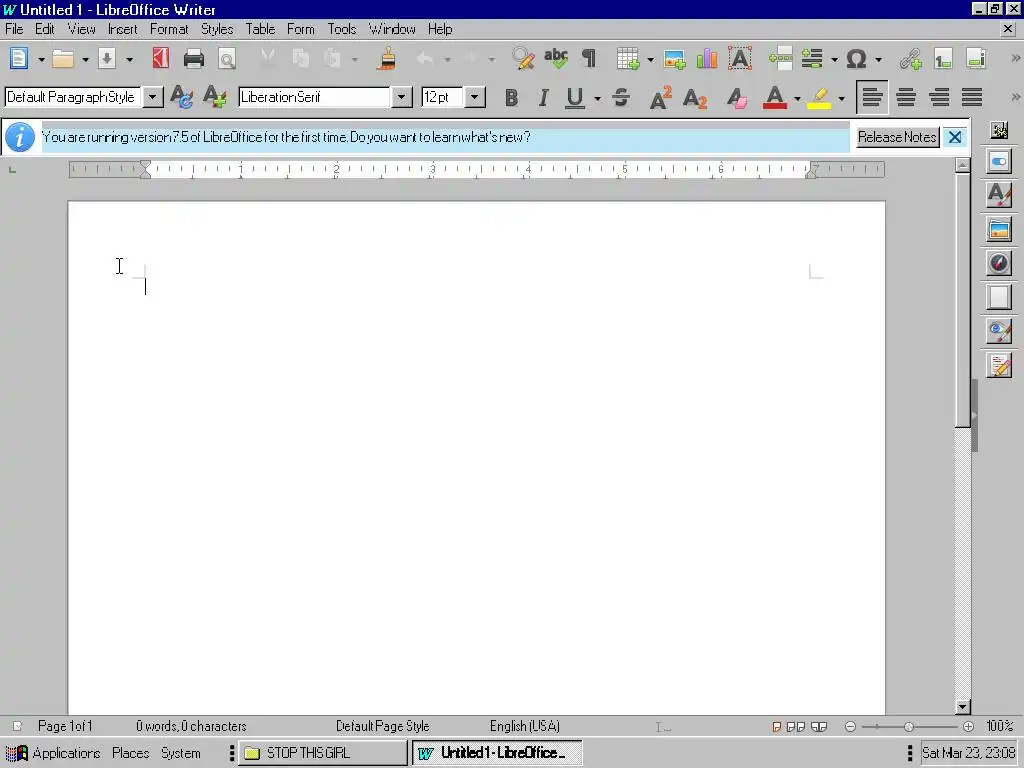Click the Save document icon

107,59
